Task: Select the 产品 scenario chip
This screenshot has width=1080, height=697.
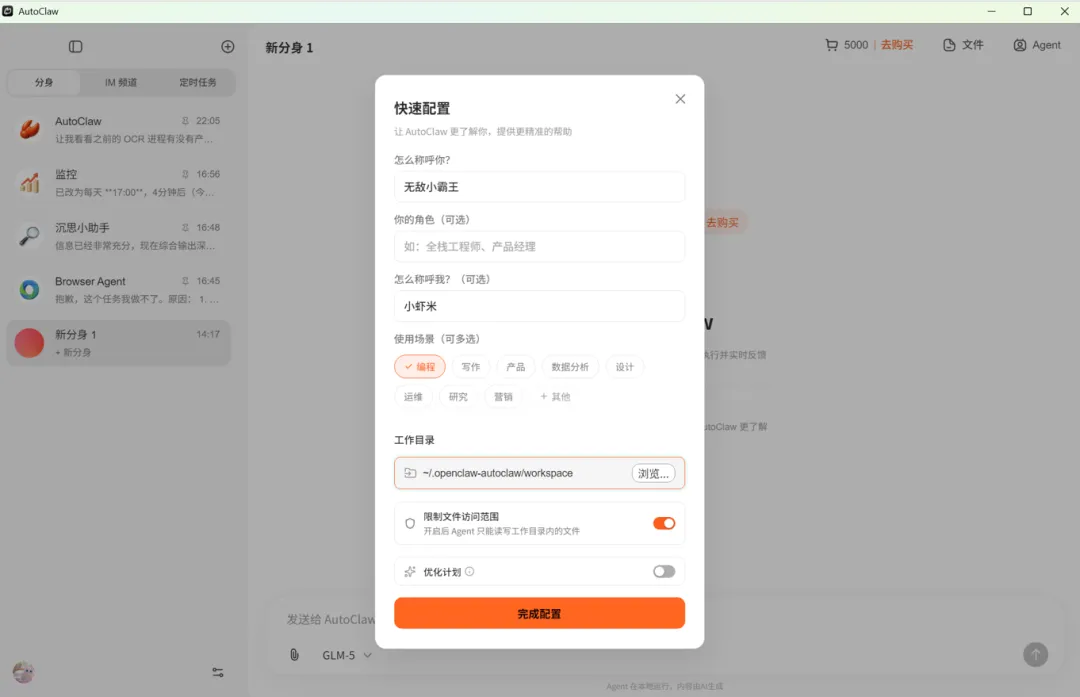Action: click(x=516, y=367)
